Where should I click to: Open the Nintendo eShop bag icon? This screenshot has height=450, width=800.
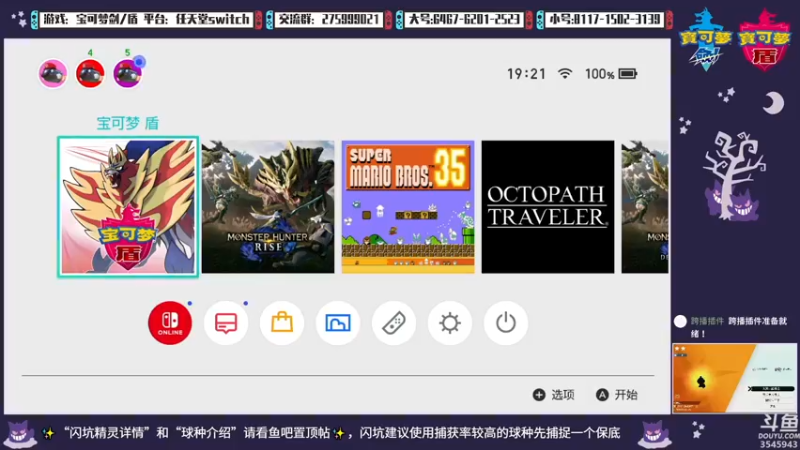tap(282, 322)
